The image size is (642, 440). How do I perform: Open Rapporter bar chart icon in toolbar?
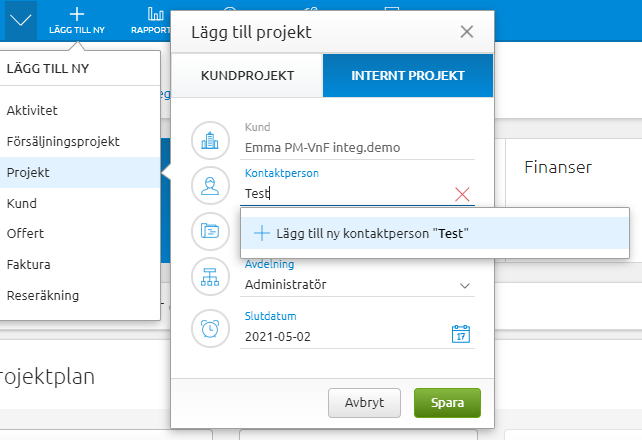coord(155,14)
